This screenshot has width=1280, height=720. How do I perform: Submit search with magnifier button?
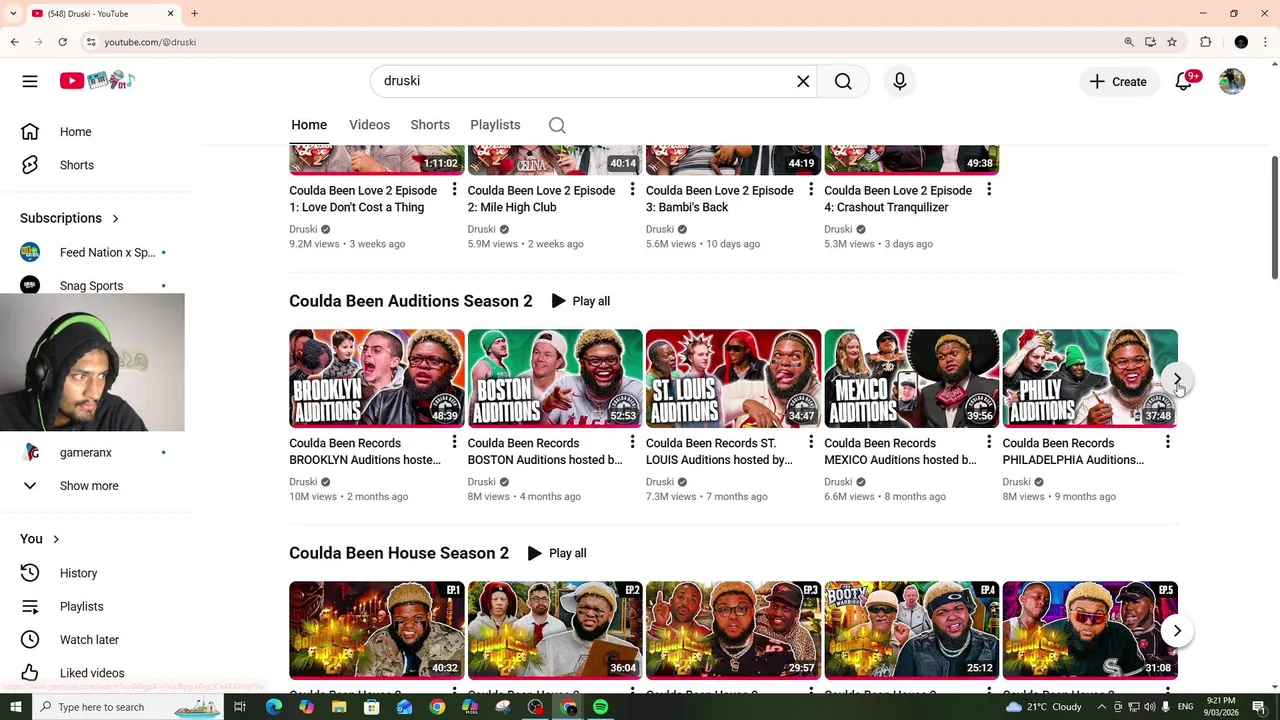click(x=843, y=81)
